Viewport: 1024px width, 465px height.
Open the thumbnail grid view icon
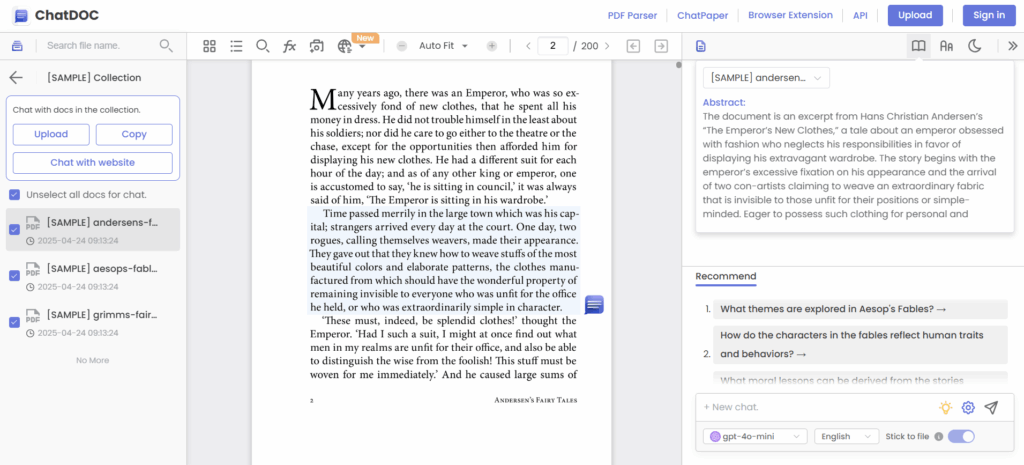[x=209, y=46]
